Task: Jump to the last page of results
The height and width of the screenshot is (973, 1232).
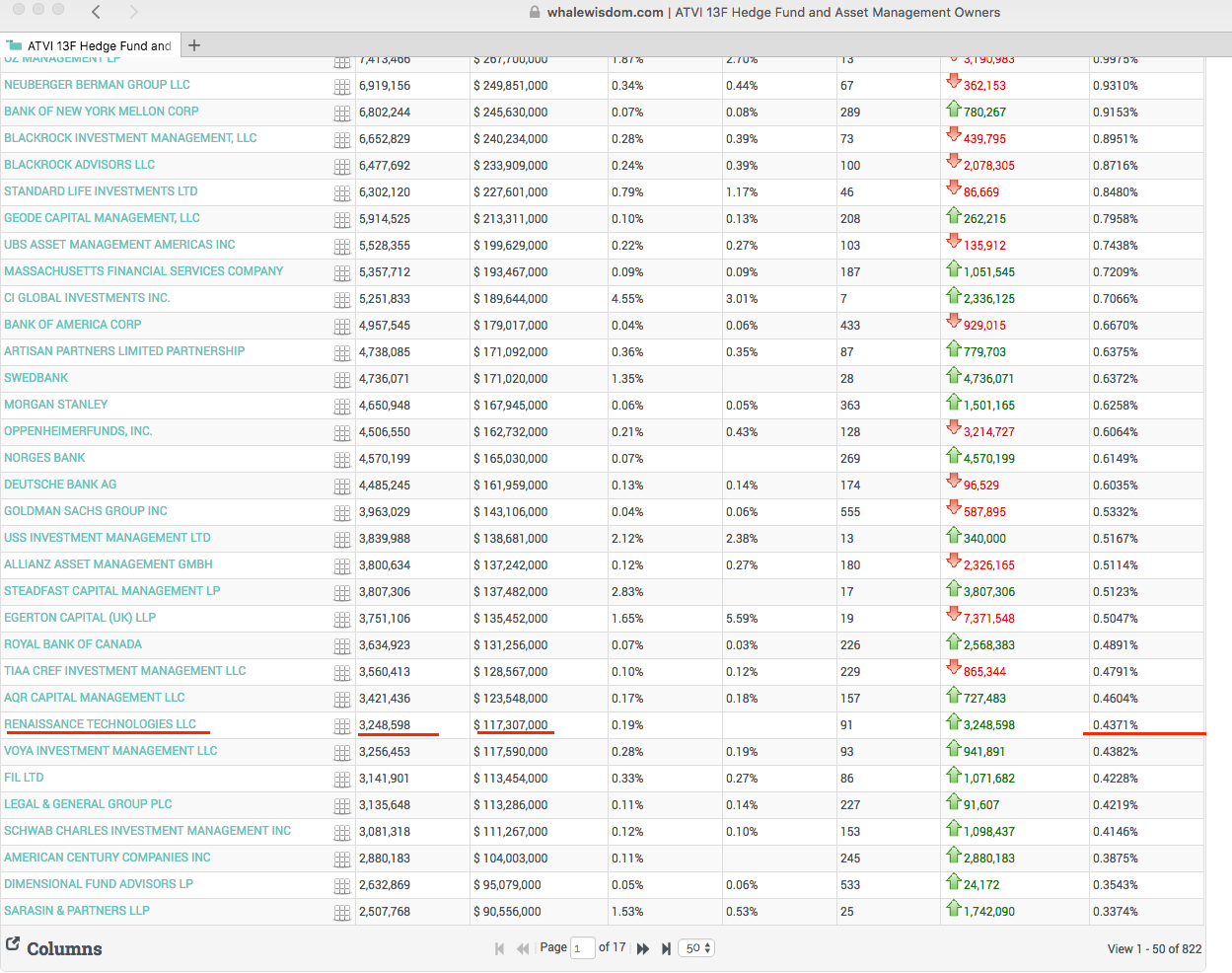Action: tap(666, 948)
